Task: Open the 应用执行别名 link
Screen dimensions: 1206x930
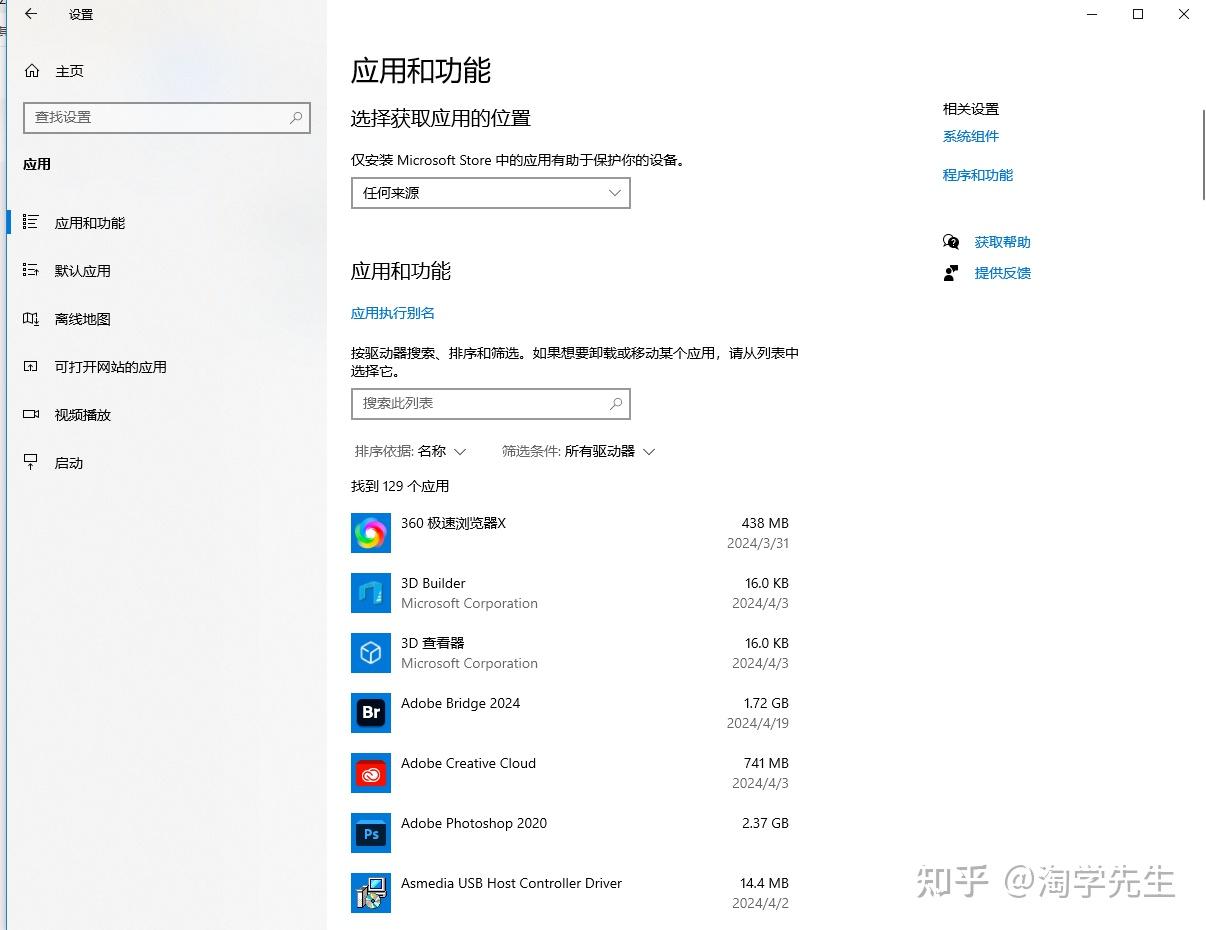Action: coord(392,313)
